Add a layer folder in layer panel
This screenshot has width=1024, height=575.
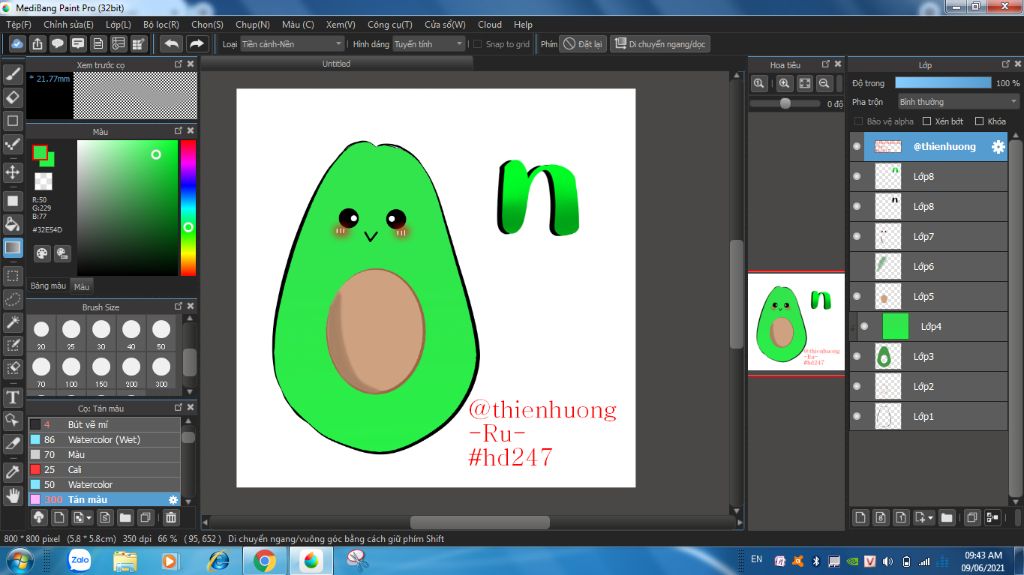click(946, 518)
